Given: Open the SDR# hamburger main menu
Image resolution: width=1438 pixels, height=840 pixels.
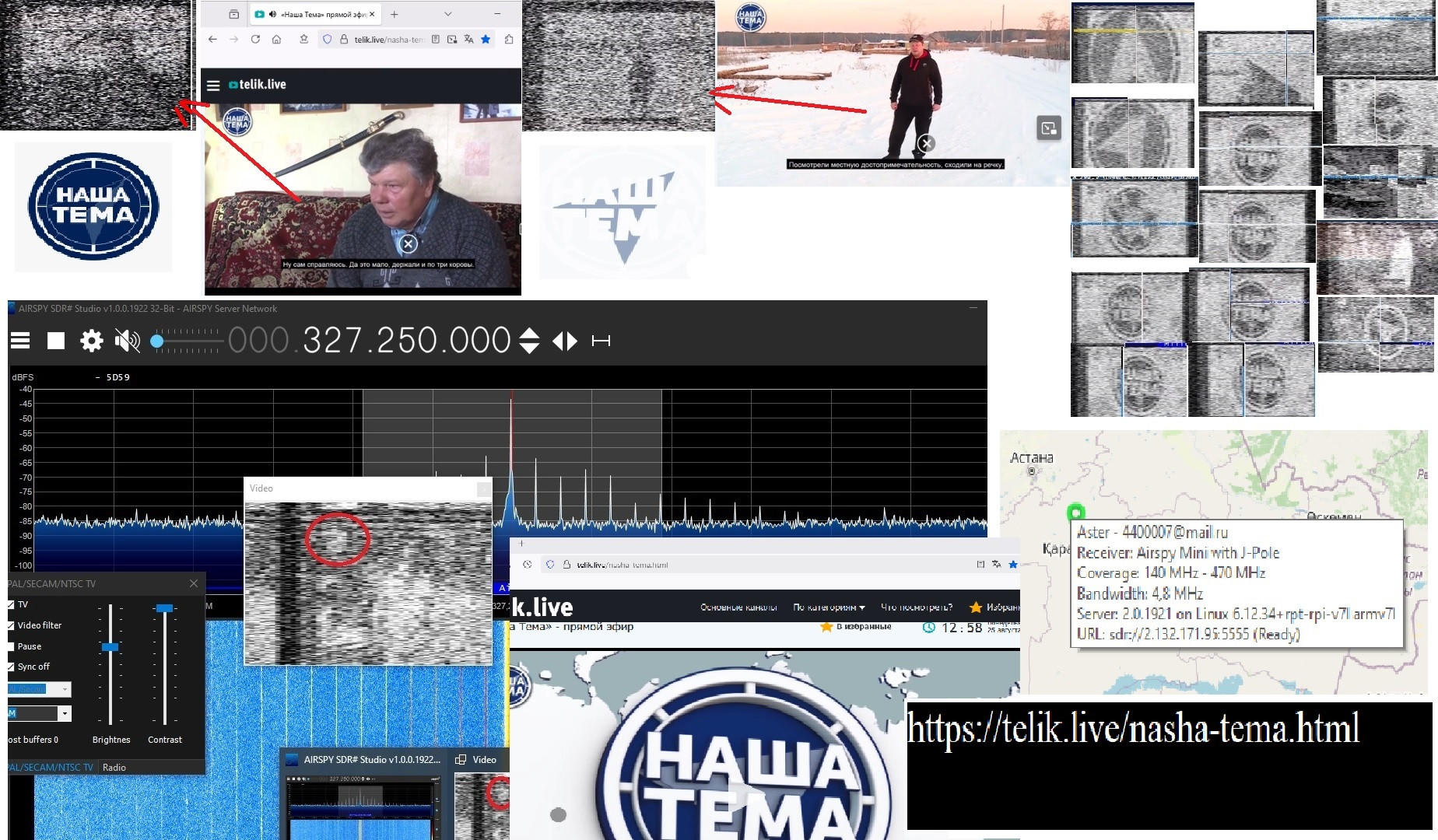Looking at the screenshot, I should point(20,341).
